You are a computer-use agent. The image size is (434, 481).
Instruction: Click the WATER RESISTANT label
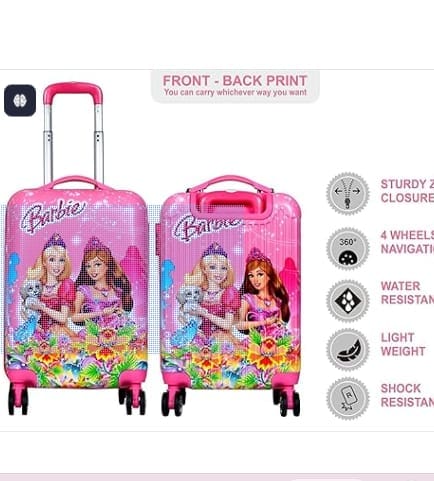coord(407,293)
